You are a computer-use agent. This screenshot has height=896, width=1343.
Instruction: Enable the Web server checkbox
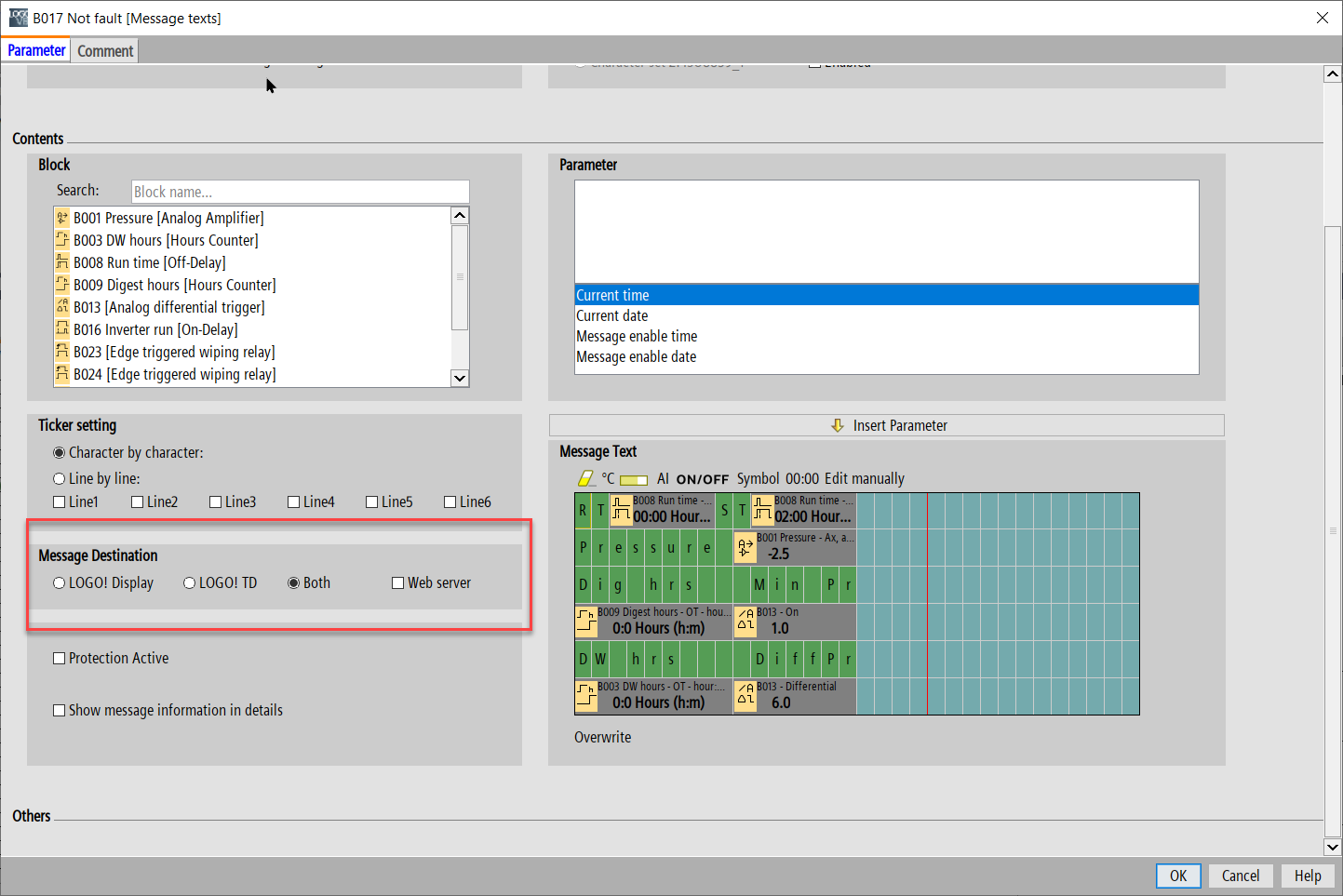tap(398, 583)
